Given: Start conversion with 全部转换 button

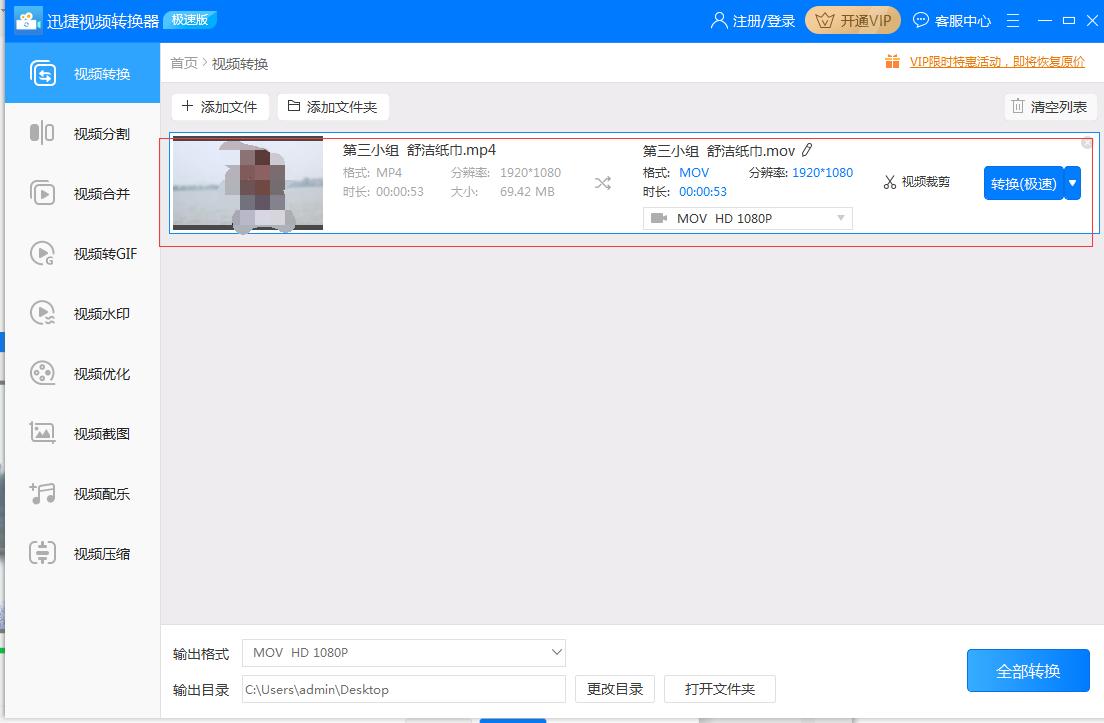Looking at the screenshot, I should (x=1028, y=670).
